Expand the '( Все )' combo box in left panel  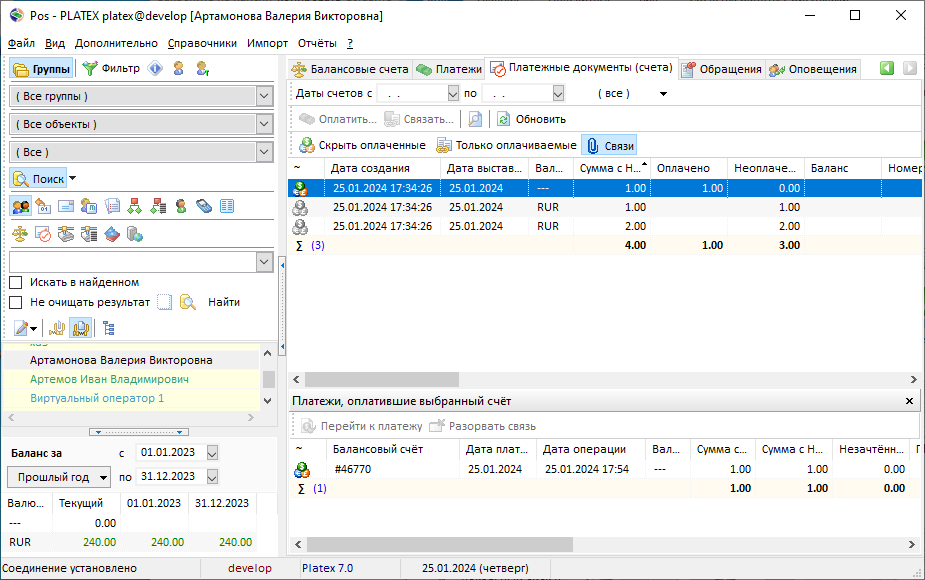point(264,152)
